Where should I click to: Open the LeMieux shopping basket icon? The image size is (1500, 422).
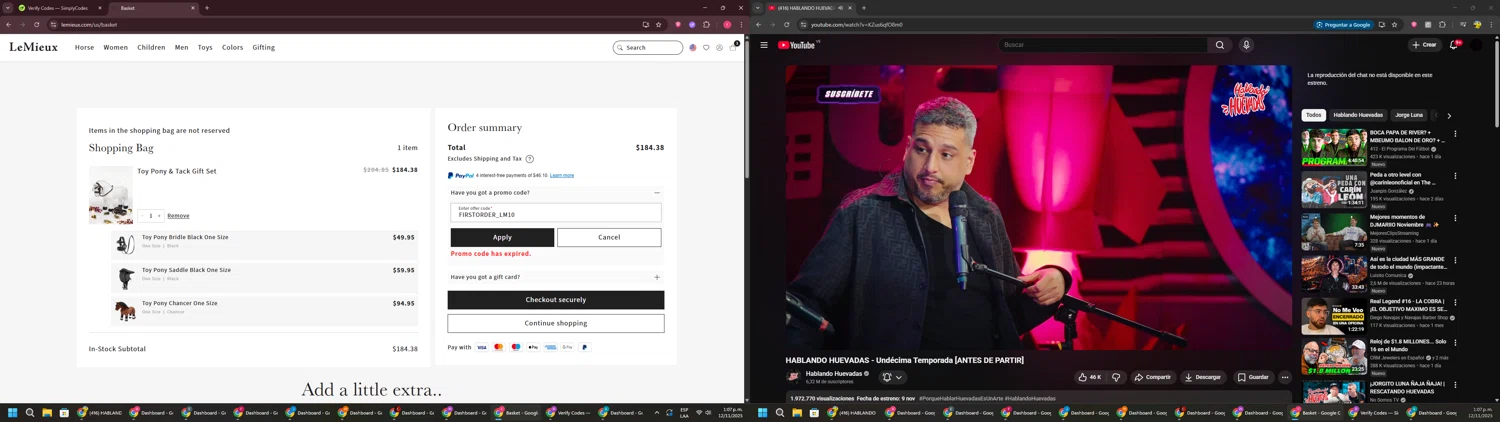click(x=734, y=47)
